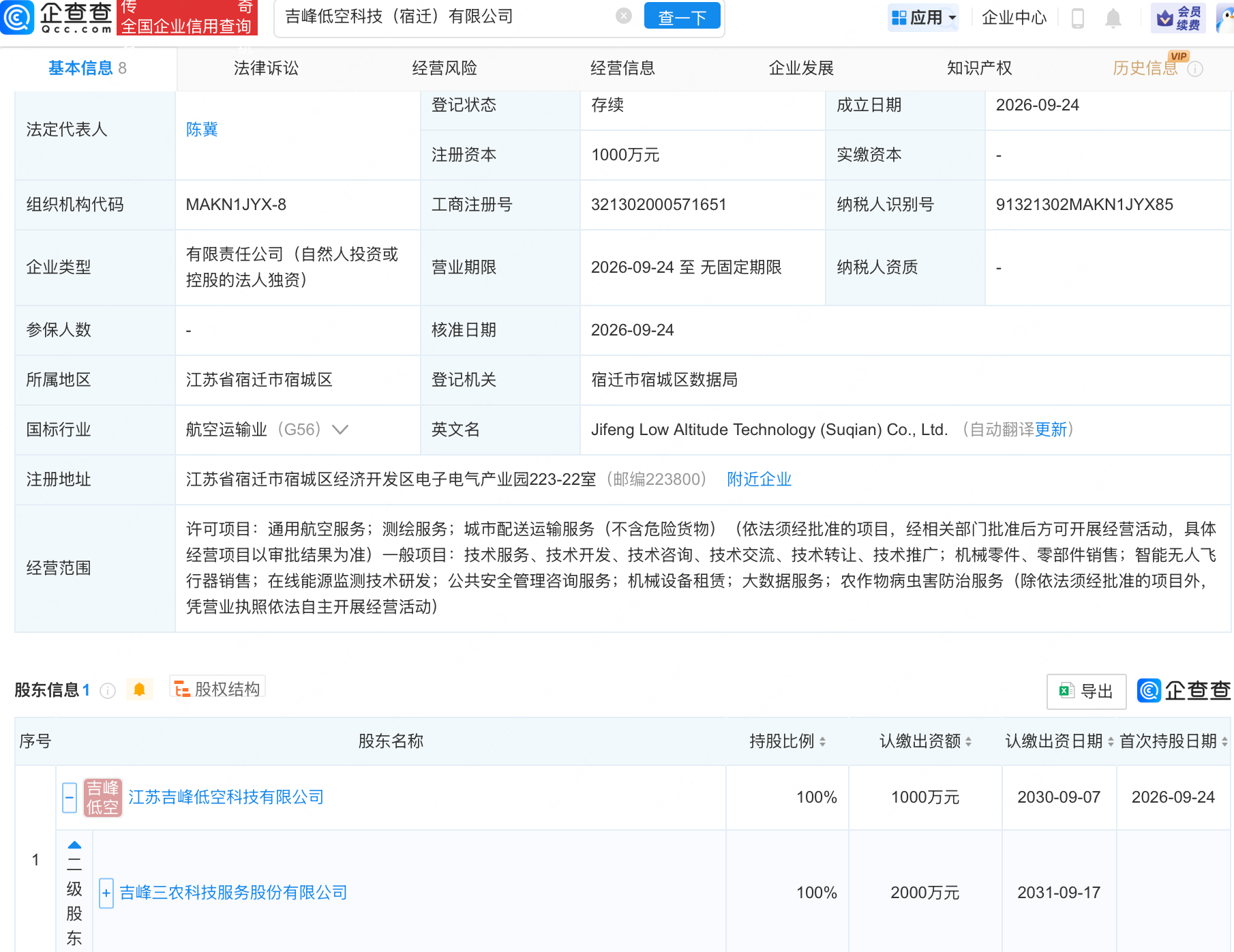Clear the search box with X icon
Viewport: 1234px width, 952px height.
[x=623, y=16]
